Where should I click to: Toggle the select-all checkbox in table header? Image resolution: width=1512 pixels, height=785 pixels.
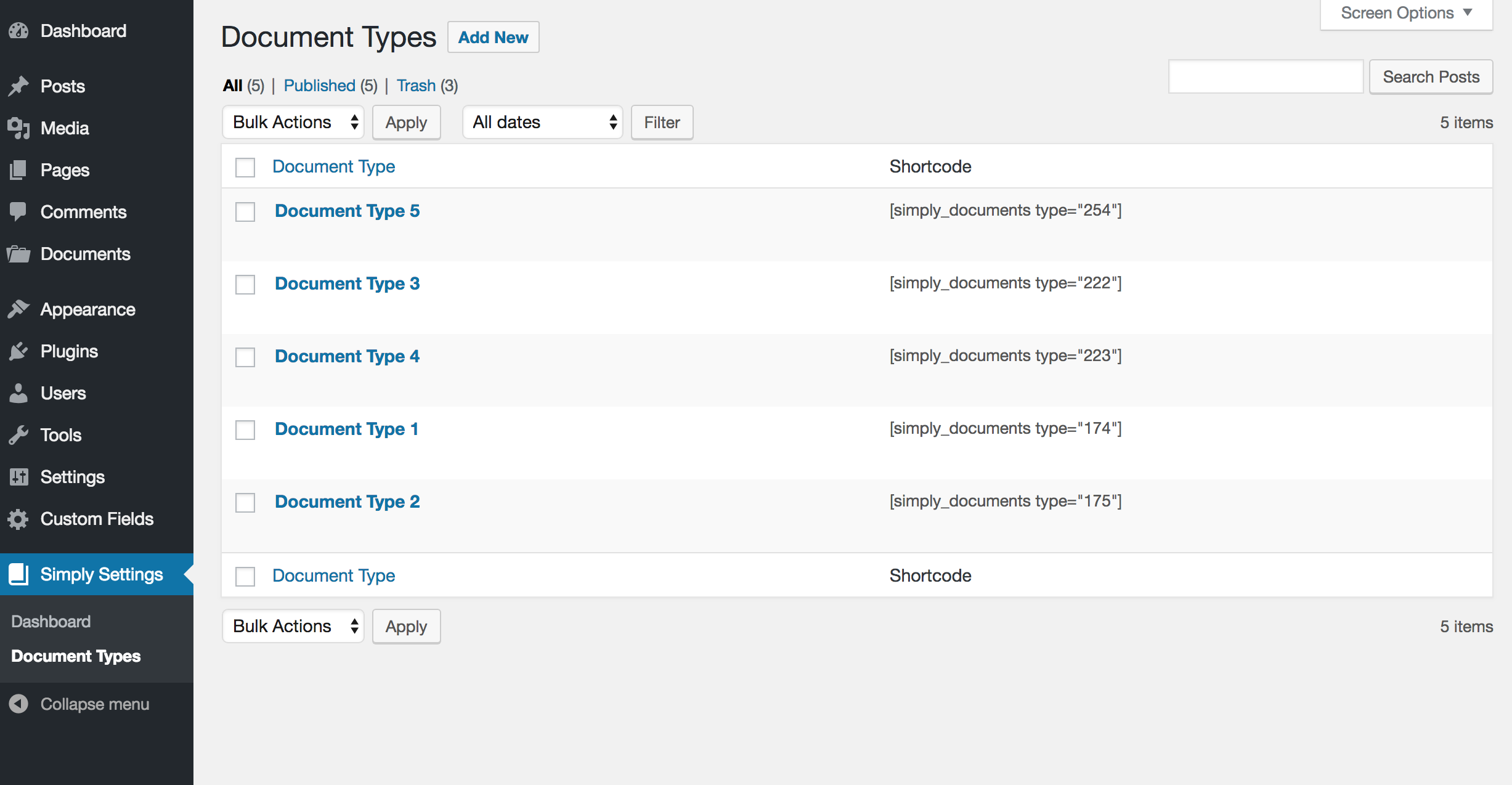coord(245,167)
